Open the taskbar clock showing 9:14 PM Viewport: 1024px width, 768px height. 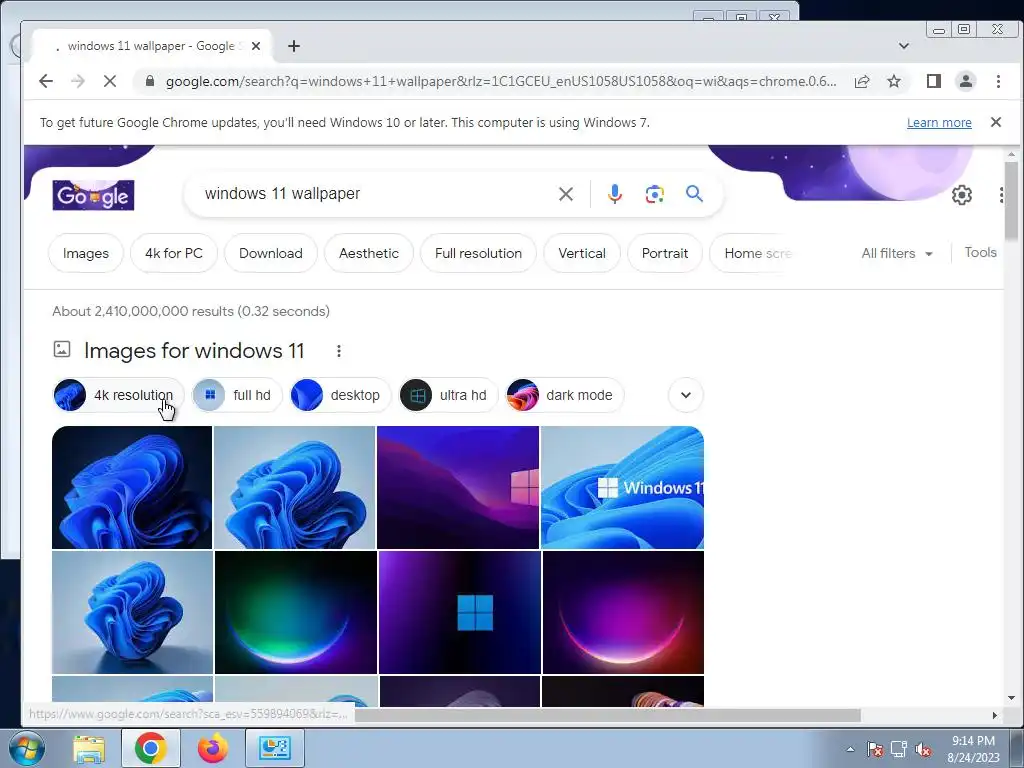tap(973, 749)
